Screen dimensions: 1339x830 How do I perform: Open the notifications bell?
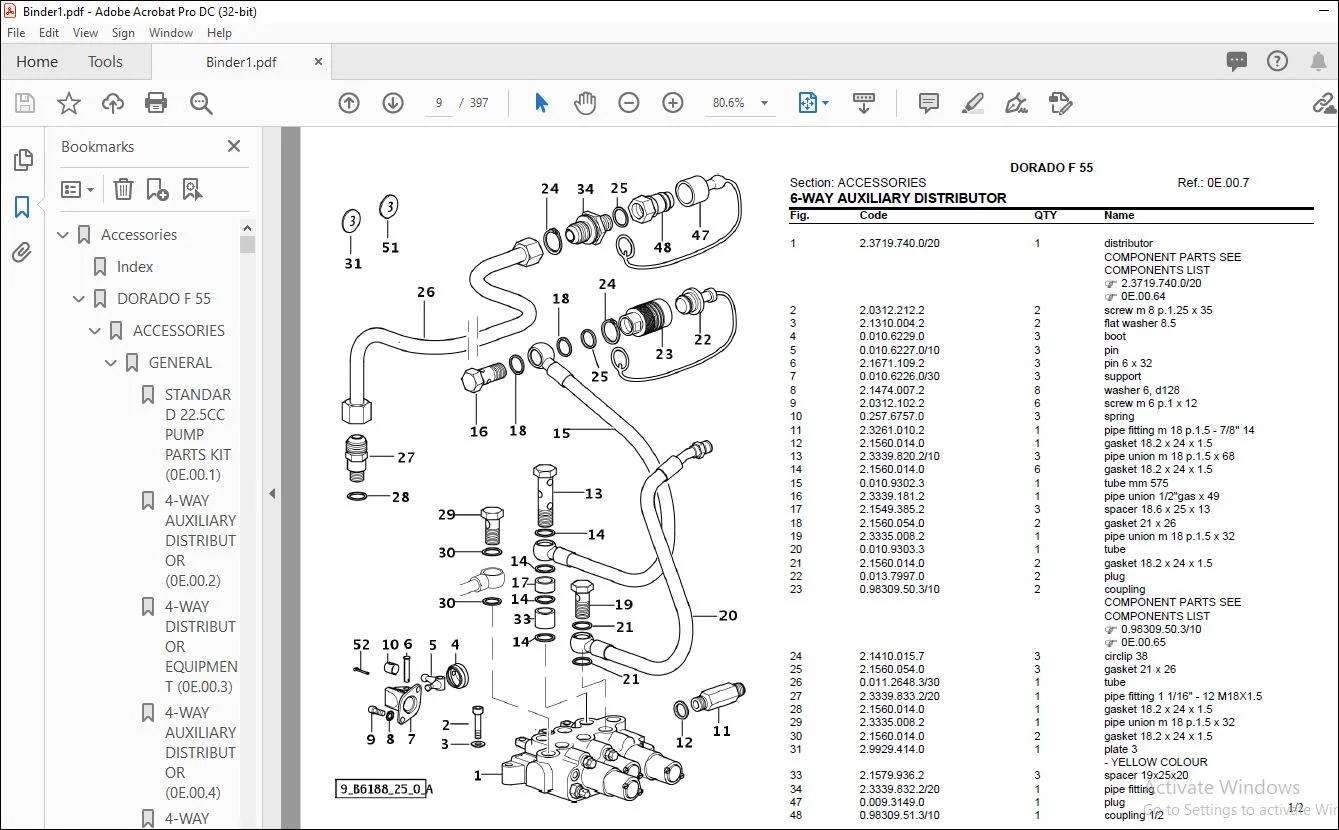[x=1318, y=61]
